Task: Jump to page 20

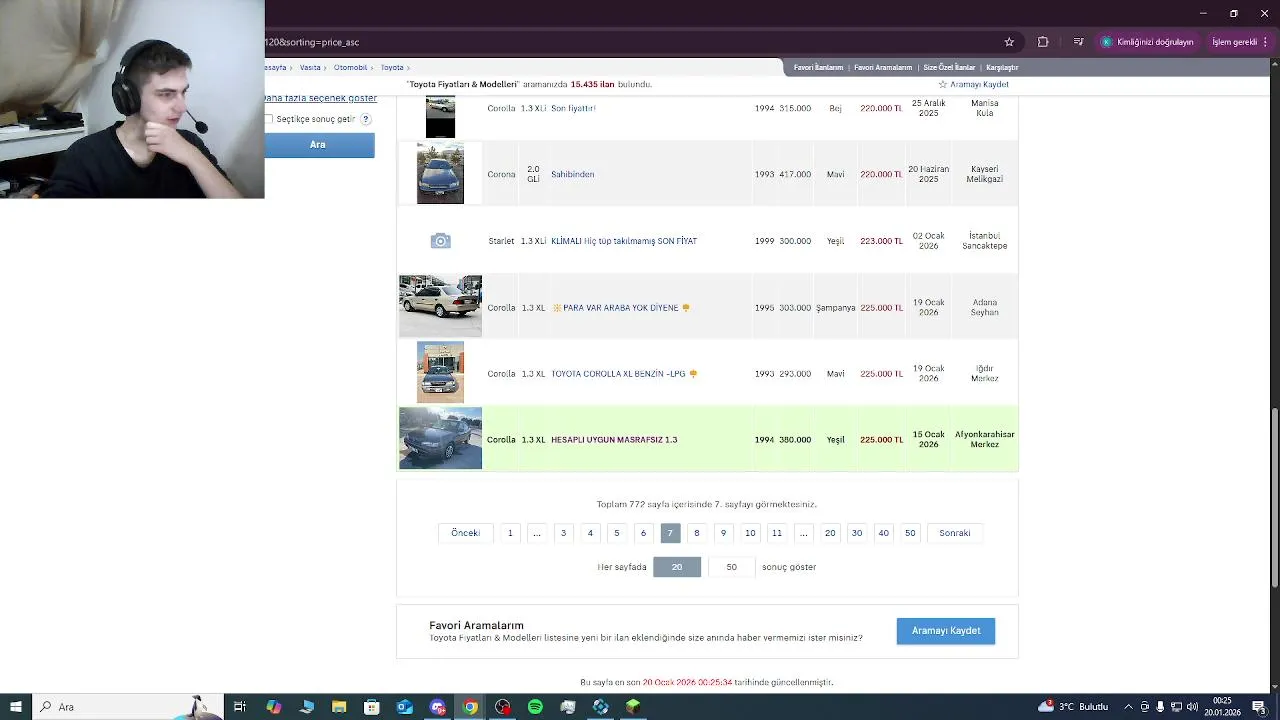Action: point(830,533)
